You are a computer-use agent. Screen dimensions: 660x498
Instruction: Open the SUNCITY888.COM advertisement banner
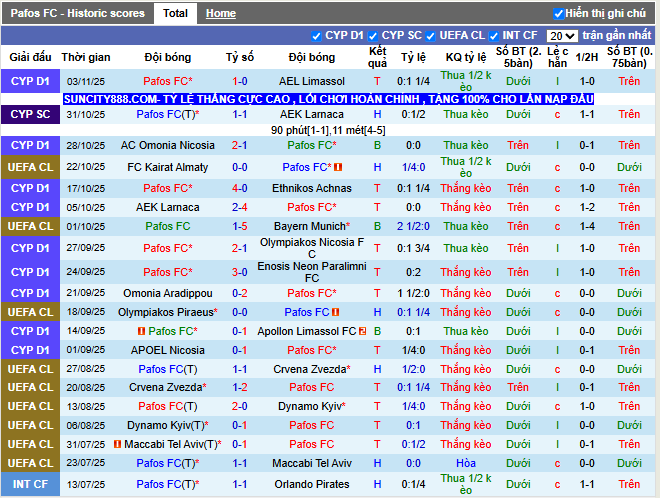pos(328,99)
